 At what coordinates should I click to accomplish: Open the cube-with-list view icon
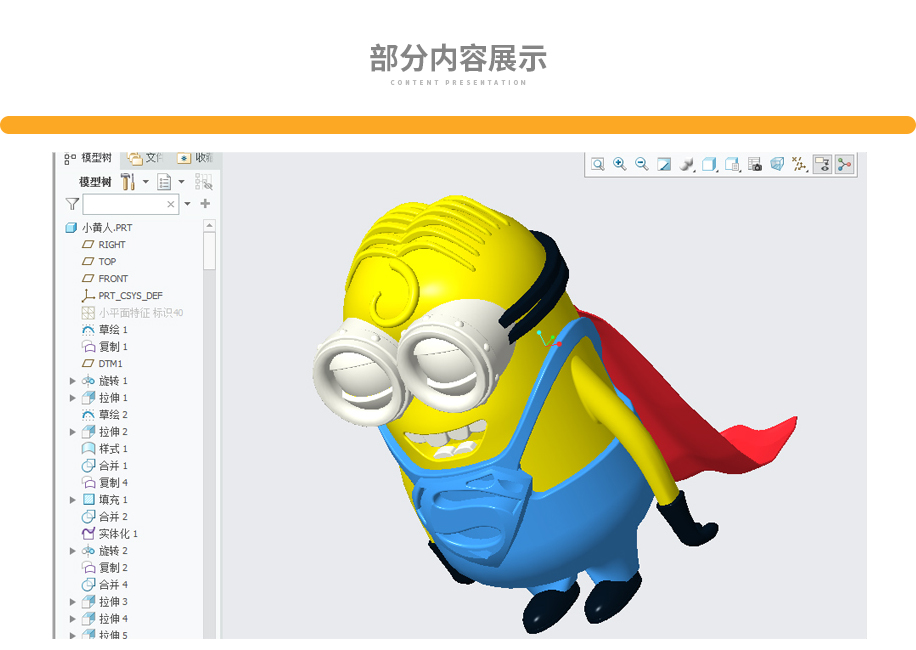pyautogui.click(x=732, y=165)
